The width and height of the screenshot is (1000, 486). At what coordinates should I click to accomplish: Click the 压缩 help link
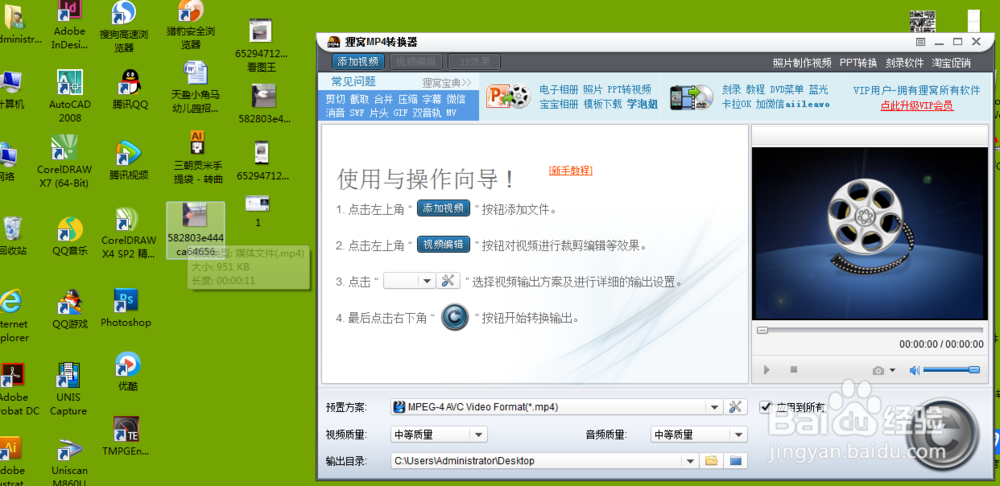[408, 99]
